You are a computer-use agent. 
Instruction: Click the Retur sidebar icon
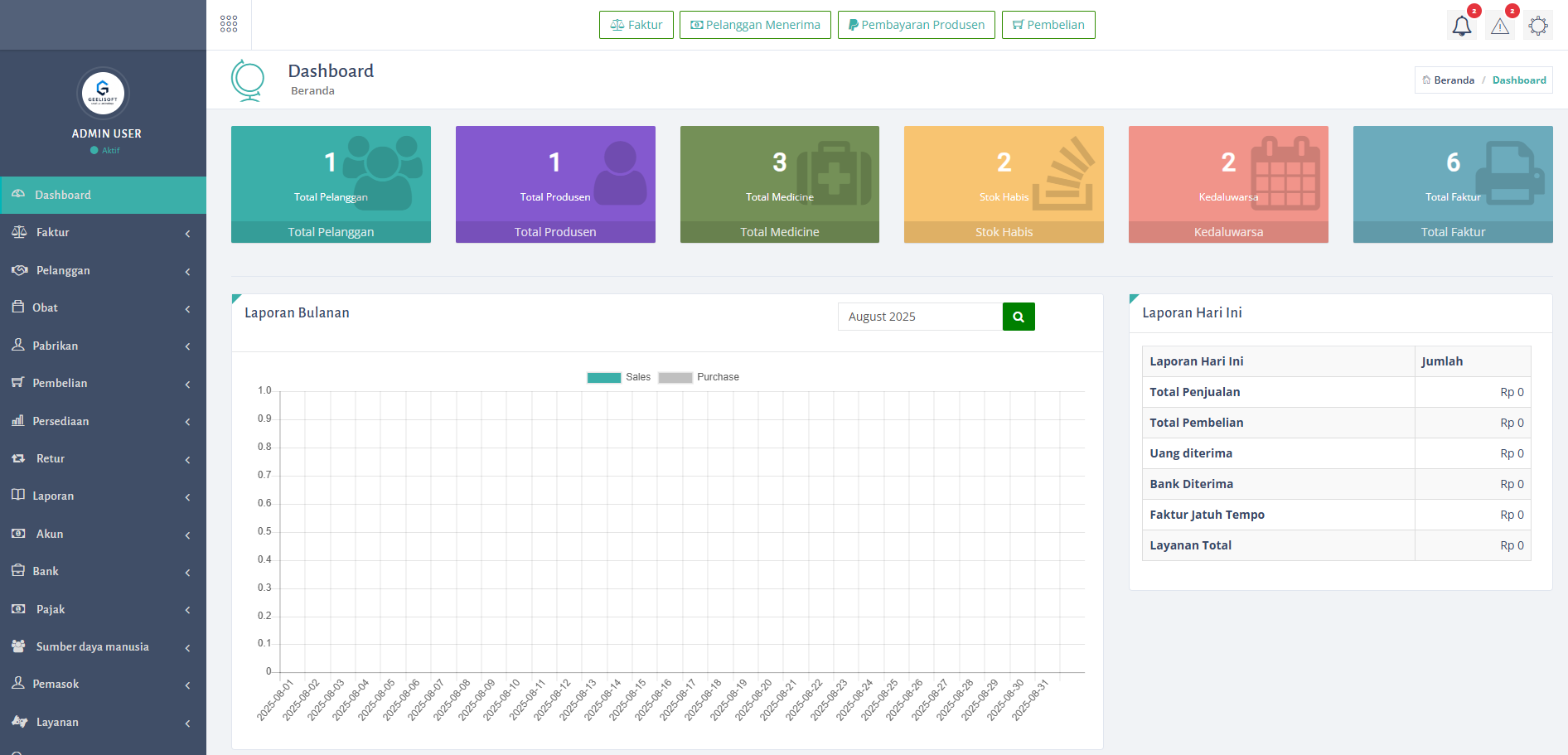tap(19, 458)
